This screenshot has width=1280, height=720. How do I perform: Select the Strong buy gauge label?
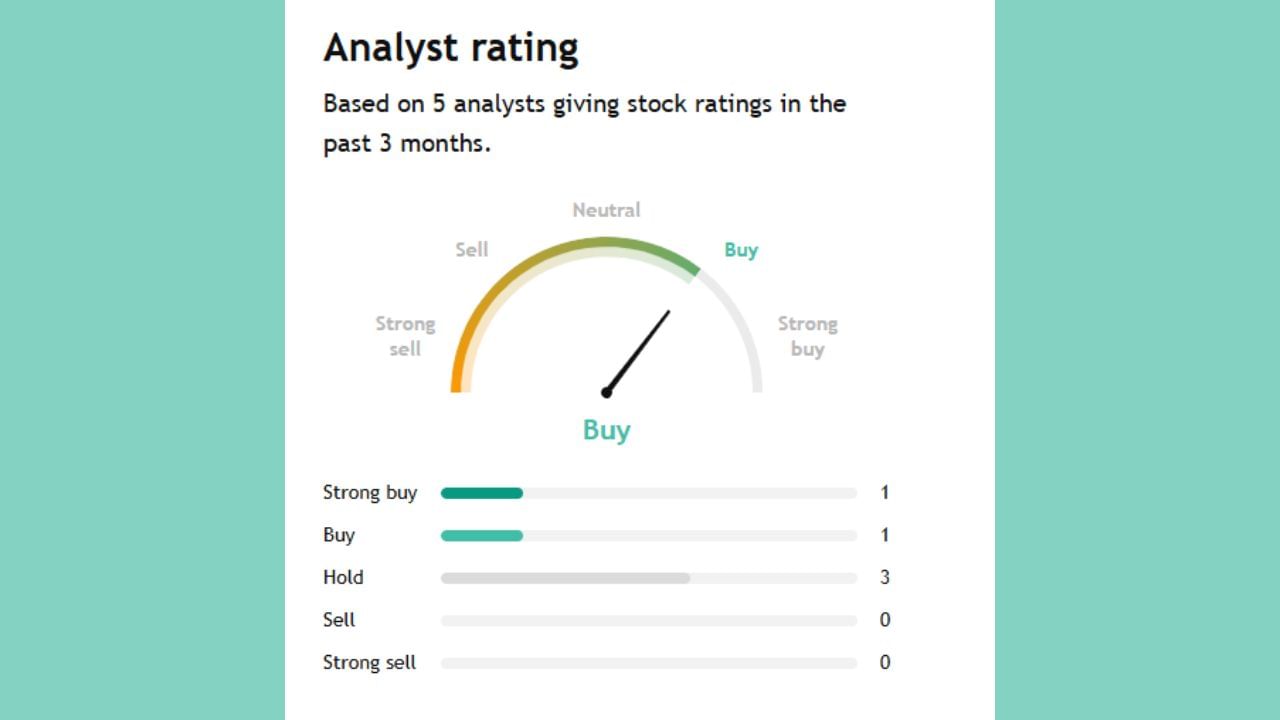tap(807, 336)
